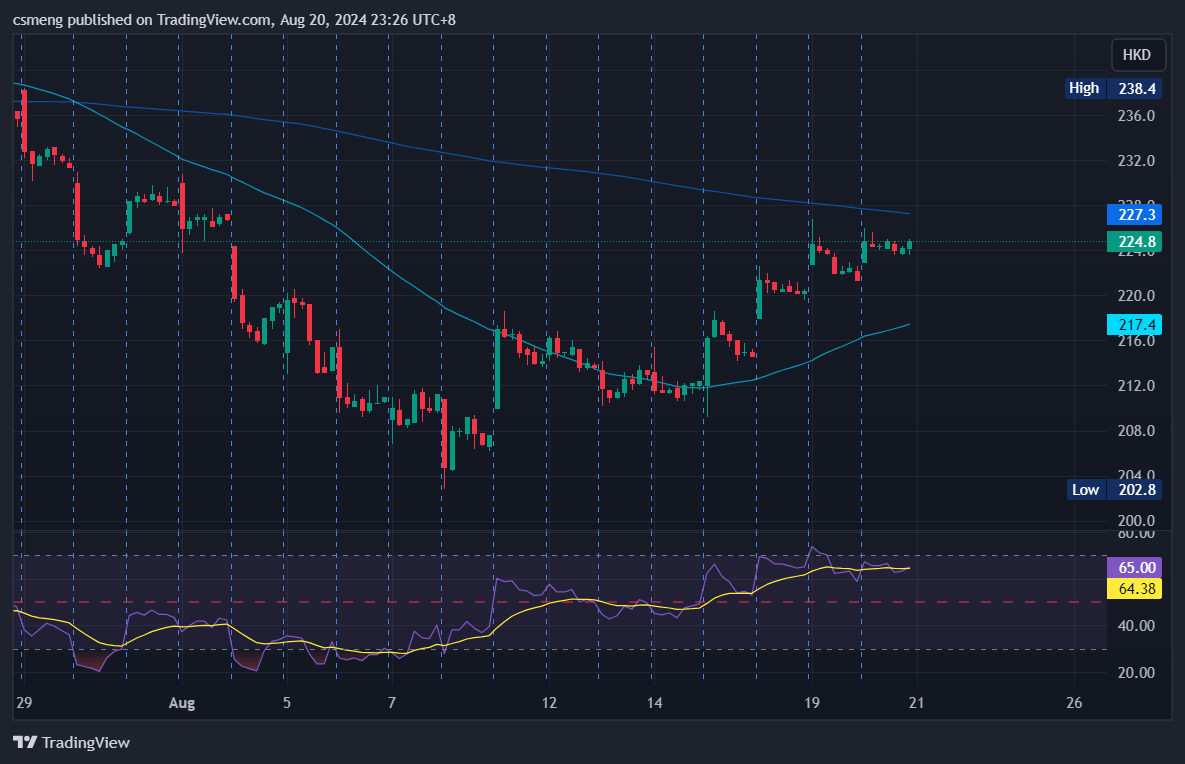This screenshot has height=764, width=1185.
Task: Click the Low 202.8 price label
Action: (1113, 490)
